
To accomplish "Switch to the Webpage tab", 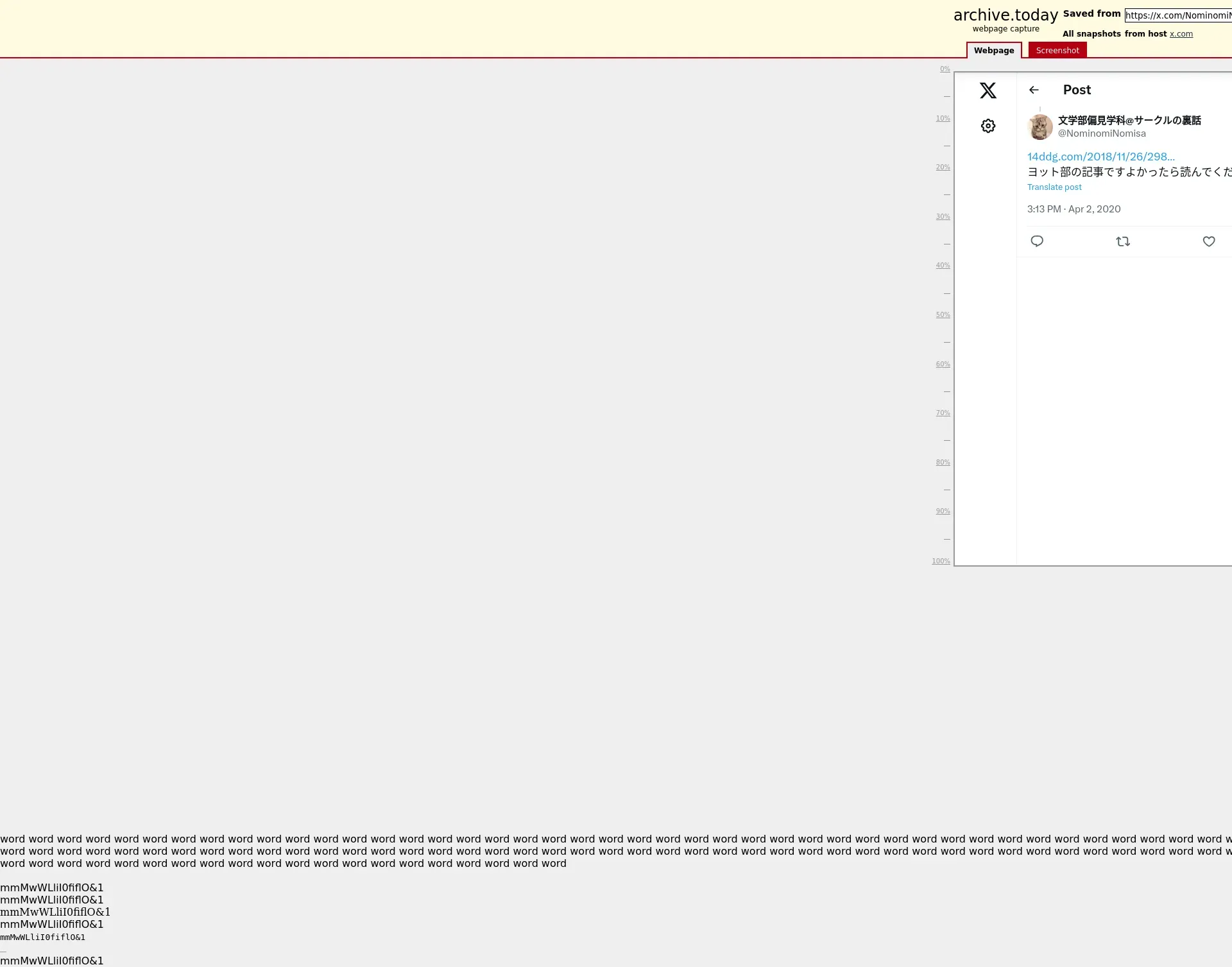I will pyautogui.click(x=993, y=51).
